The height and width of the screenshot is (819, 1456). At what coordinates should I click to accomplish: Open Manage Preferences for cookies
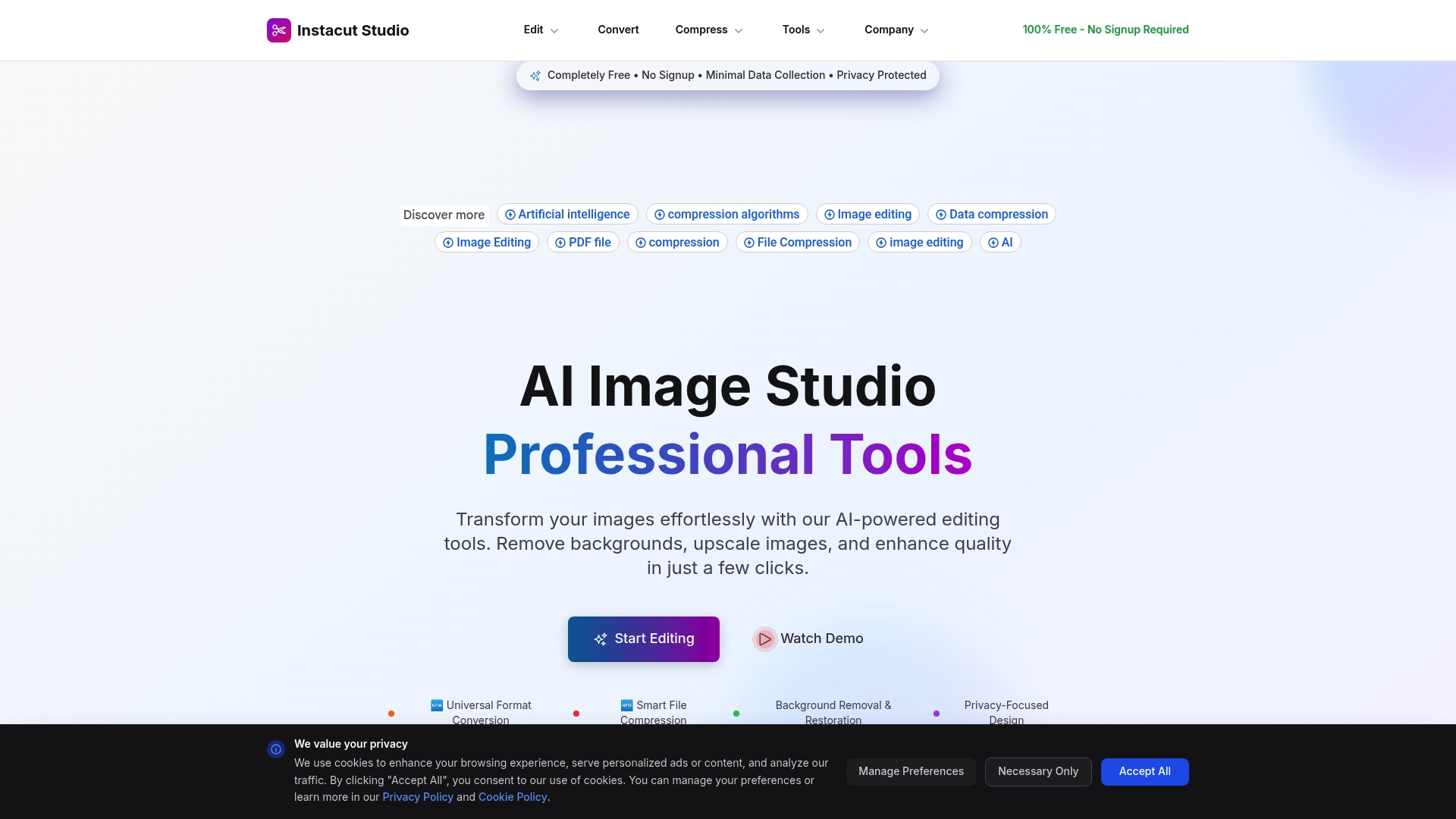tap(911, 771)
